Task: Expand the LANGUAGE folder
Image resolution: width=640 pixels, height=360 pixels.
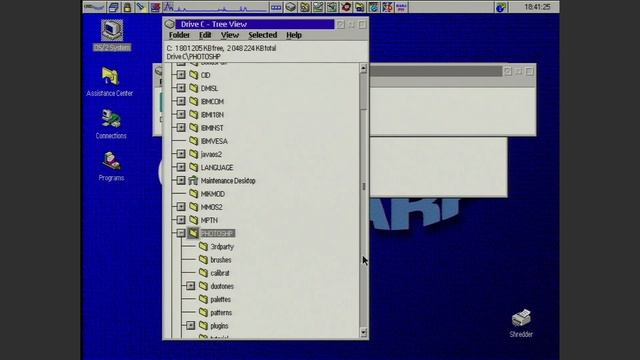Action: click(181, 167)
